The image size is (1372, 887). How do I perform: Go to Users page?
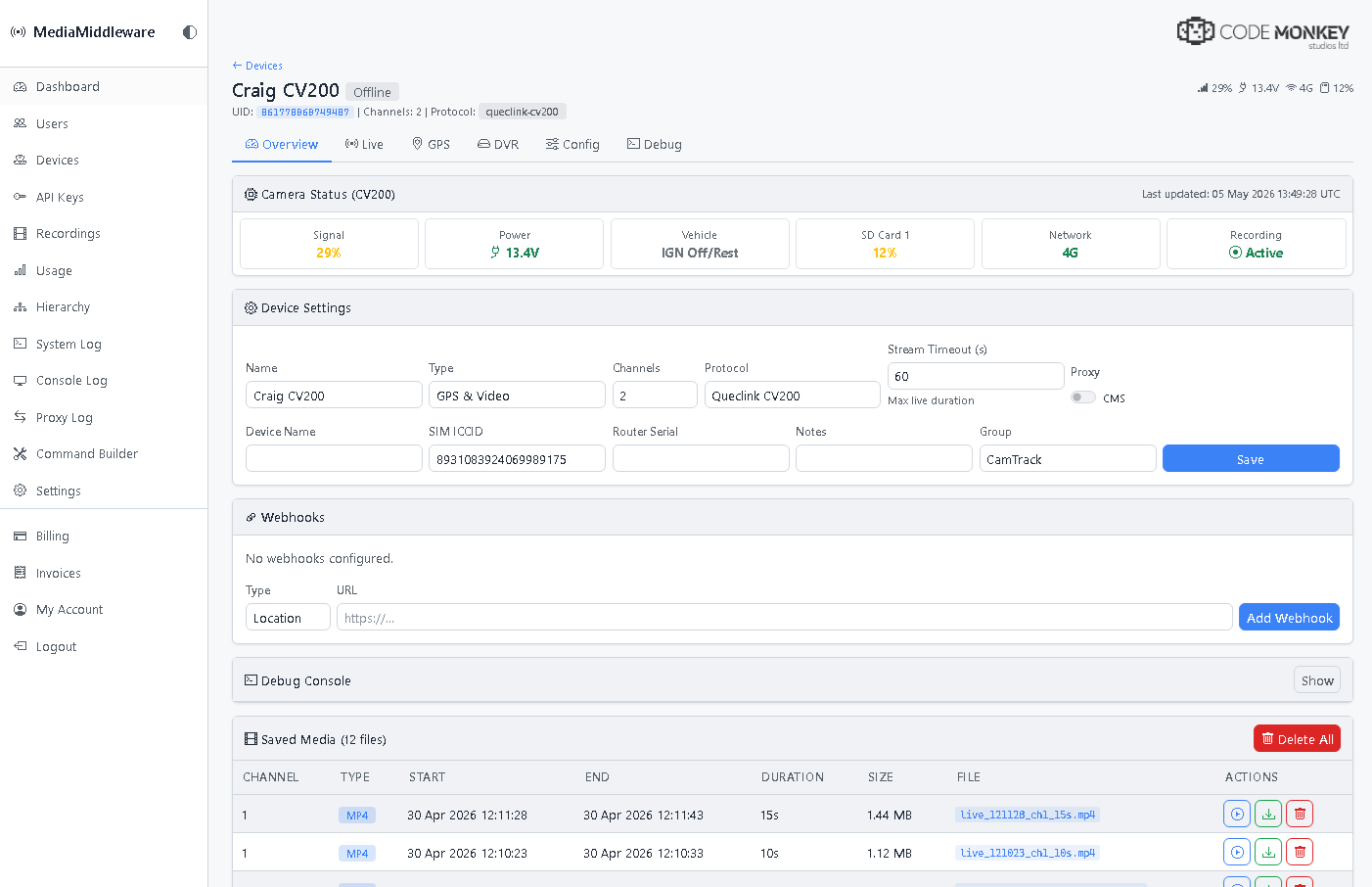104,123
